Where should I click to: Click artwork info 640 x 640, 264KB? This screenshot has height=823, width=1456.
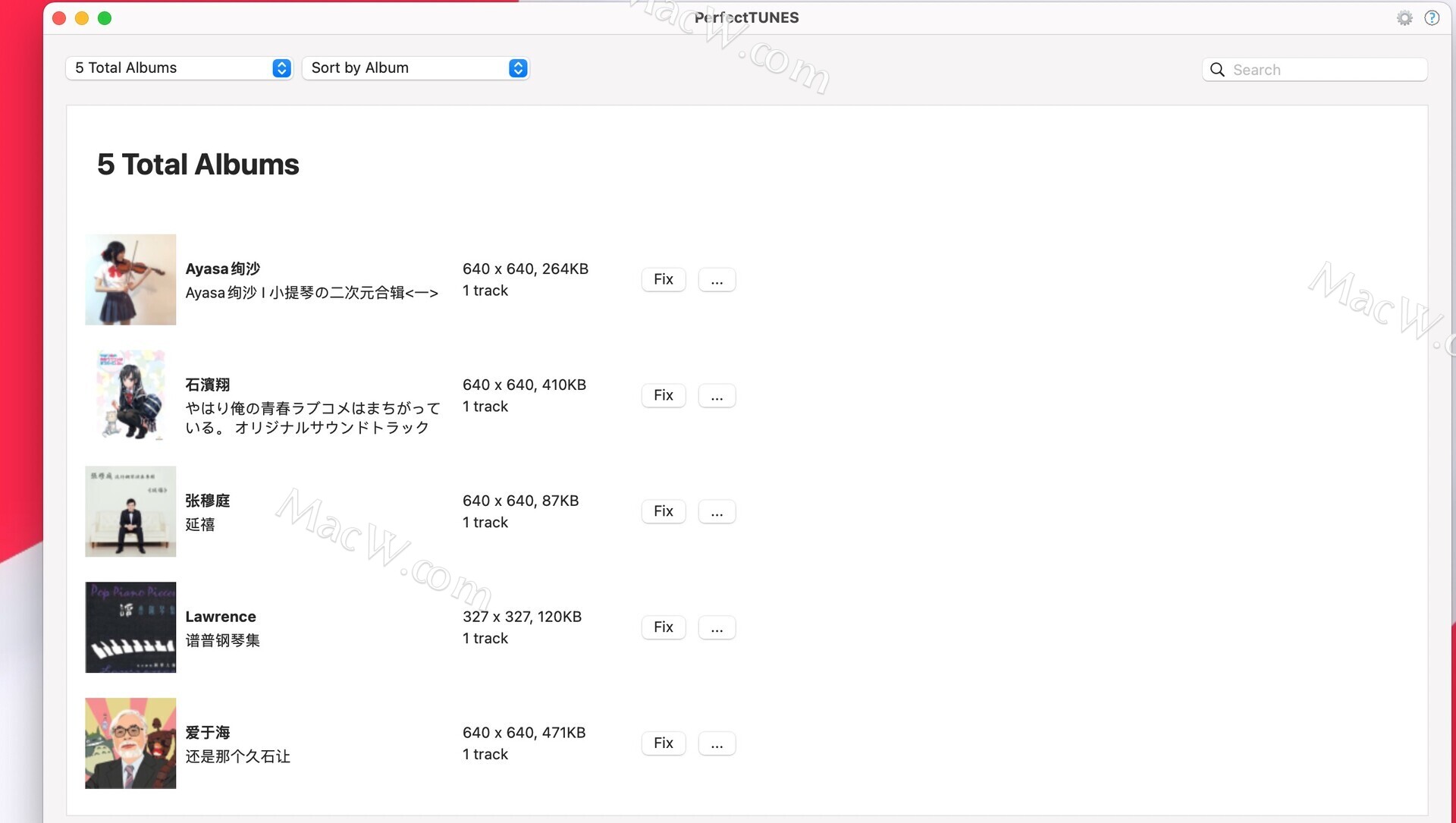tap(526, 269)
